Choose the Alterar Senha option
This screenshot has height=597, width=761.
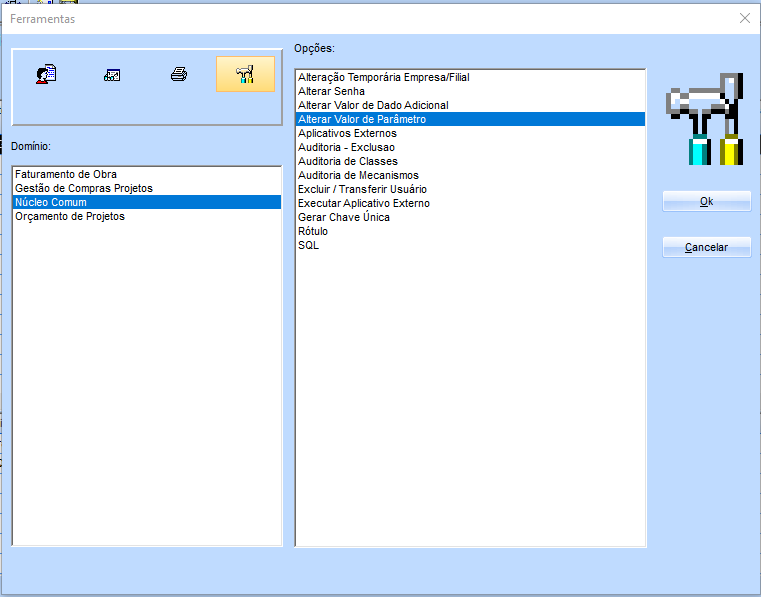pos(331,91)
